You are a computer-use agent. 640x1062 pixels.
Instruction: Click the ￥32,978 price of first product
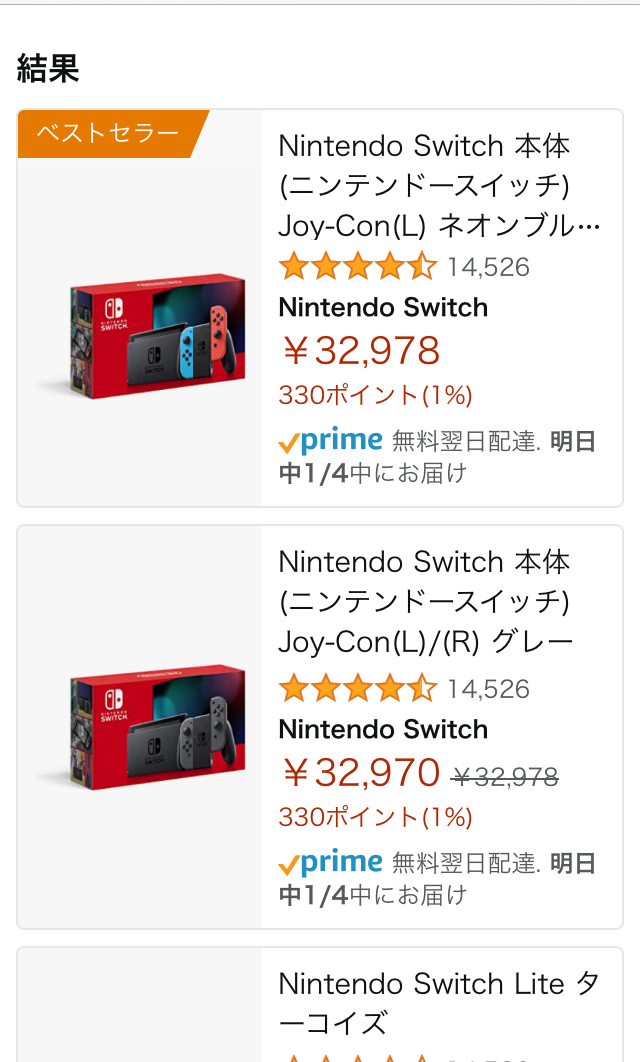coord(361,351)
